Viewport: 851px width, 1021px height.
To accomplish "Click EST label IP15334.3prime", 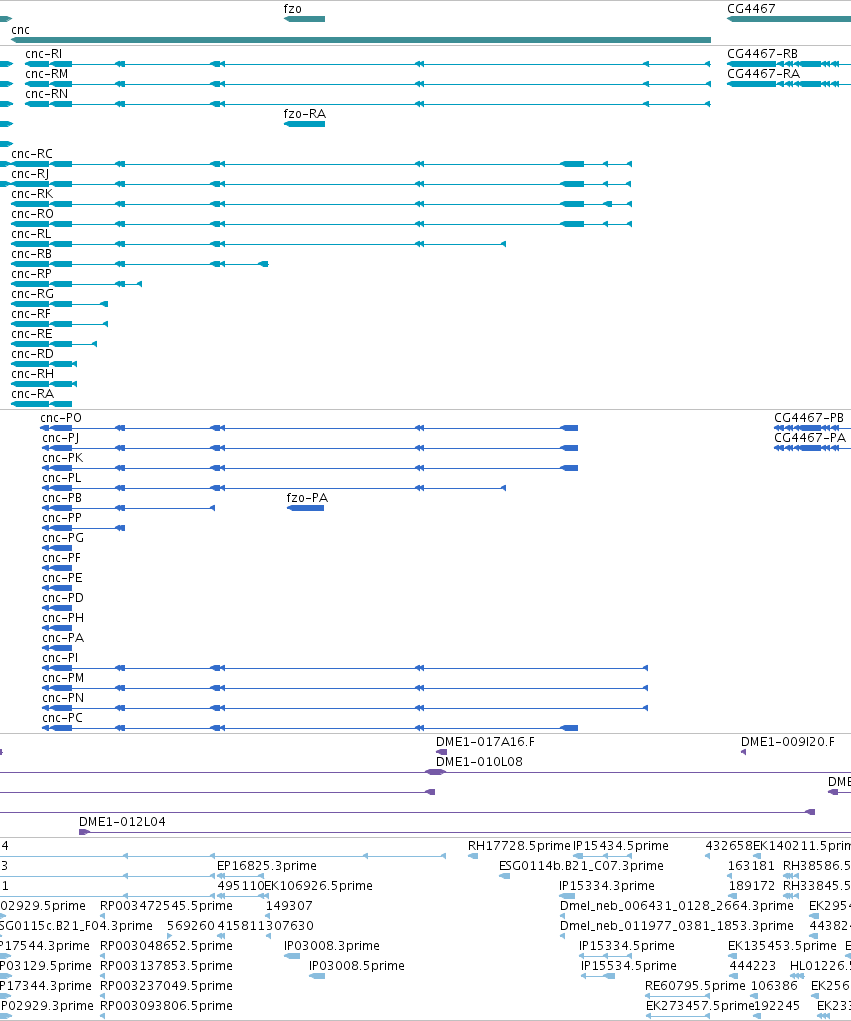I will [607, 886].
